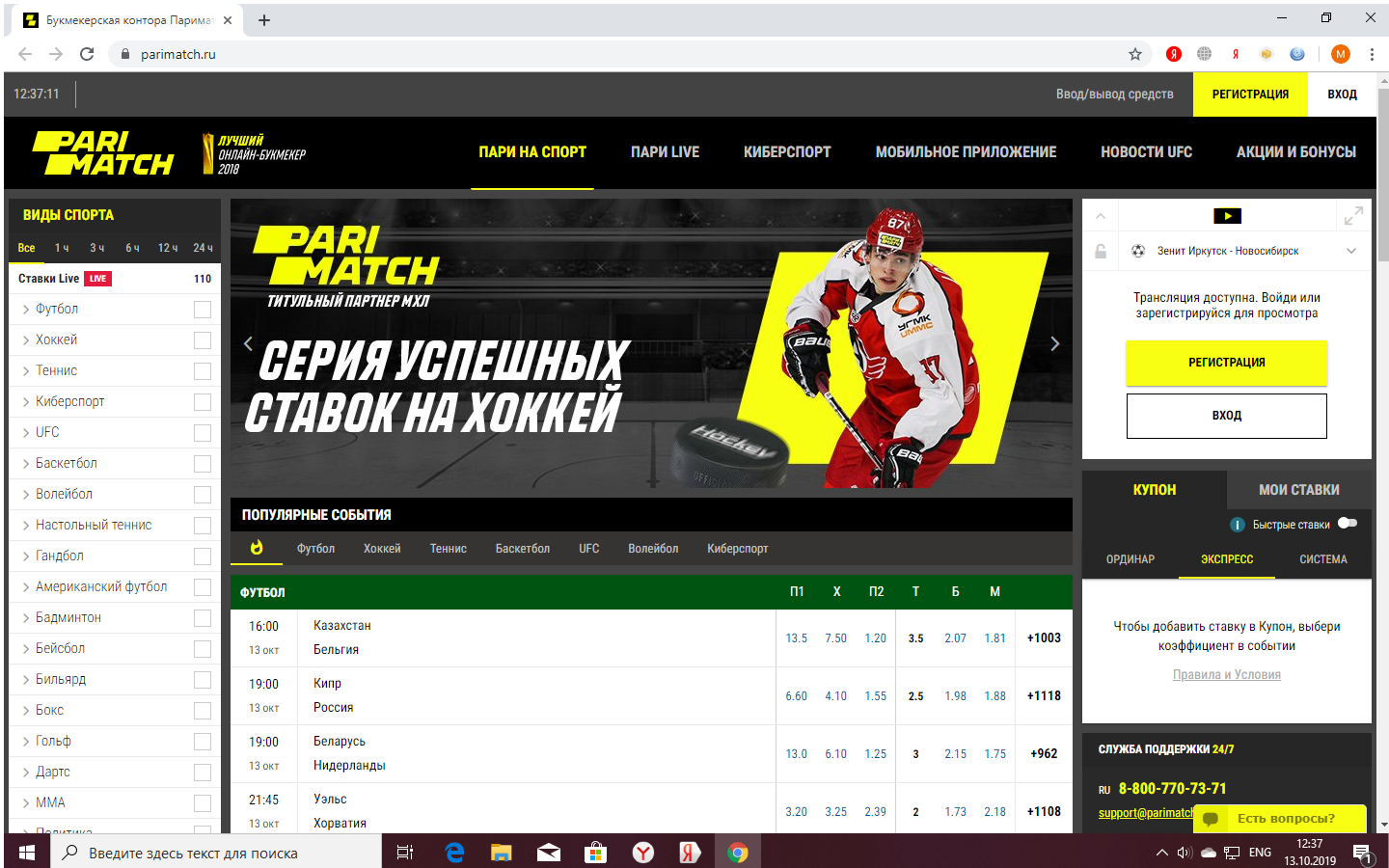Screen dimensions: 1389x868
Task: Collapse the broadcast panel with up chevron
Action: coord(1101,216)
